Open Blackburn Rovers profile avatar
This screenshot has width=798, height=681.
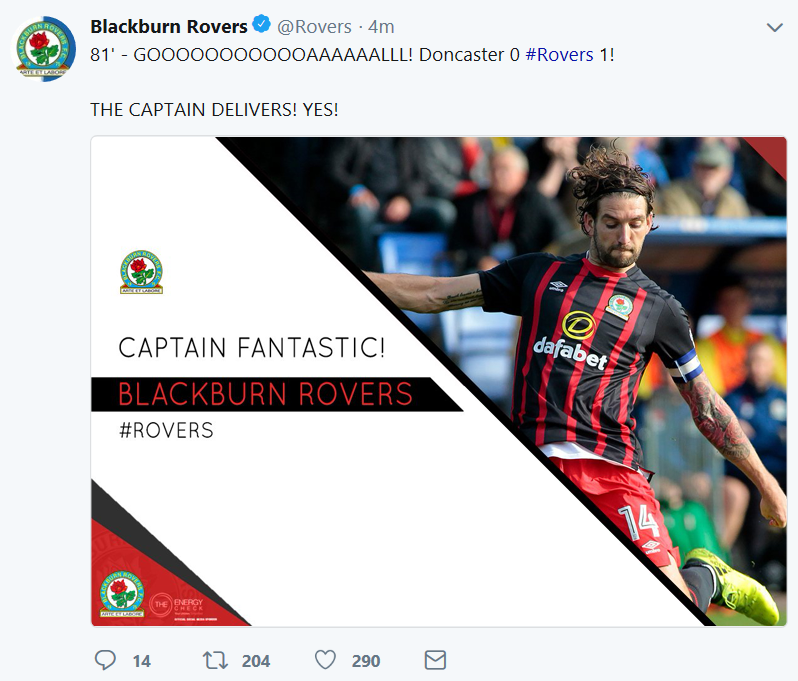pyautogui.click(x=43, y=48)
